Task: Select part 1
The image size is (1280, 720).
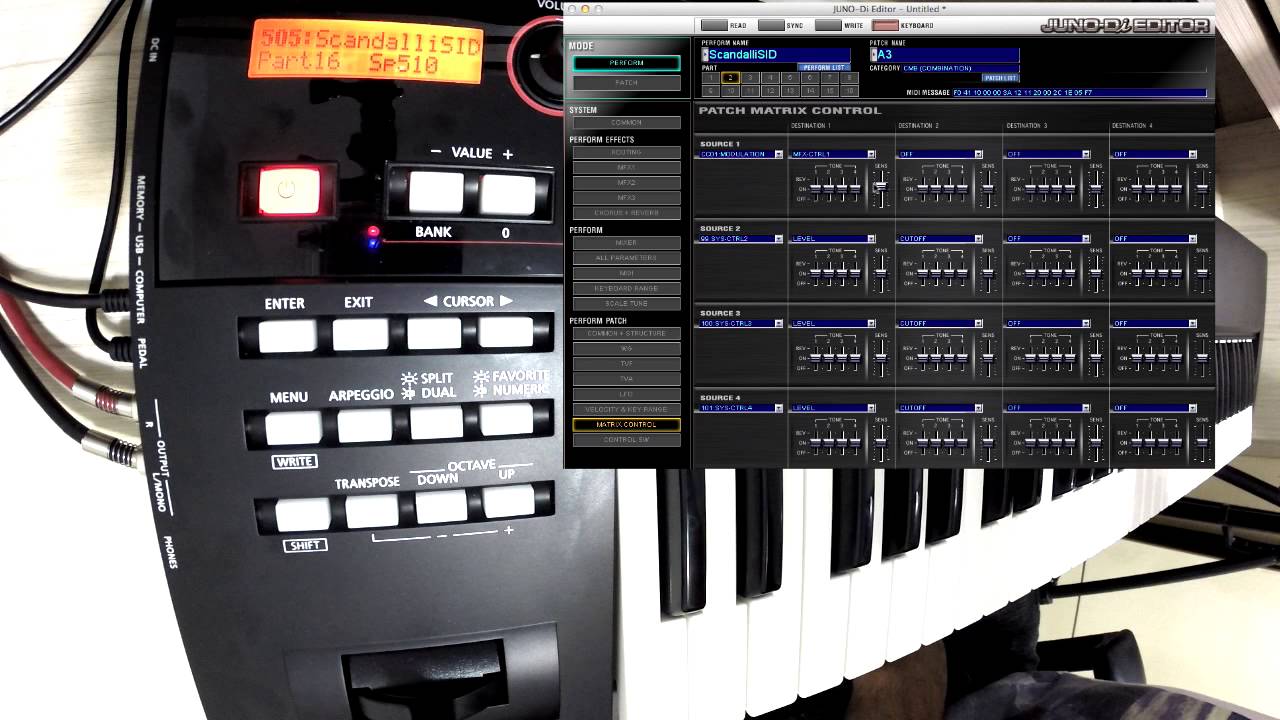Action: [x=711, y=78]
